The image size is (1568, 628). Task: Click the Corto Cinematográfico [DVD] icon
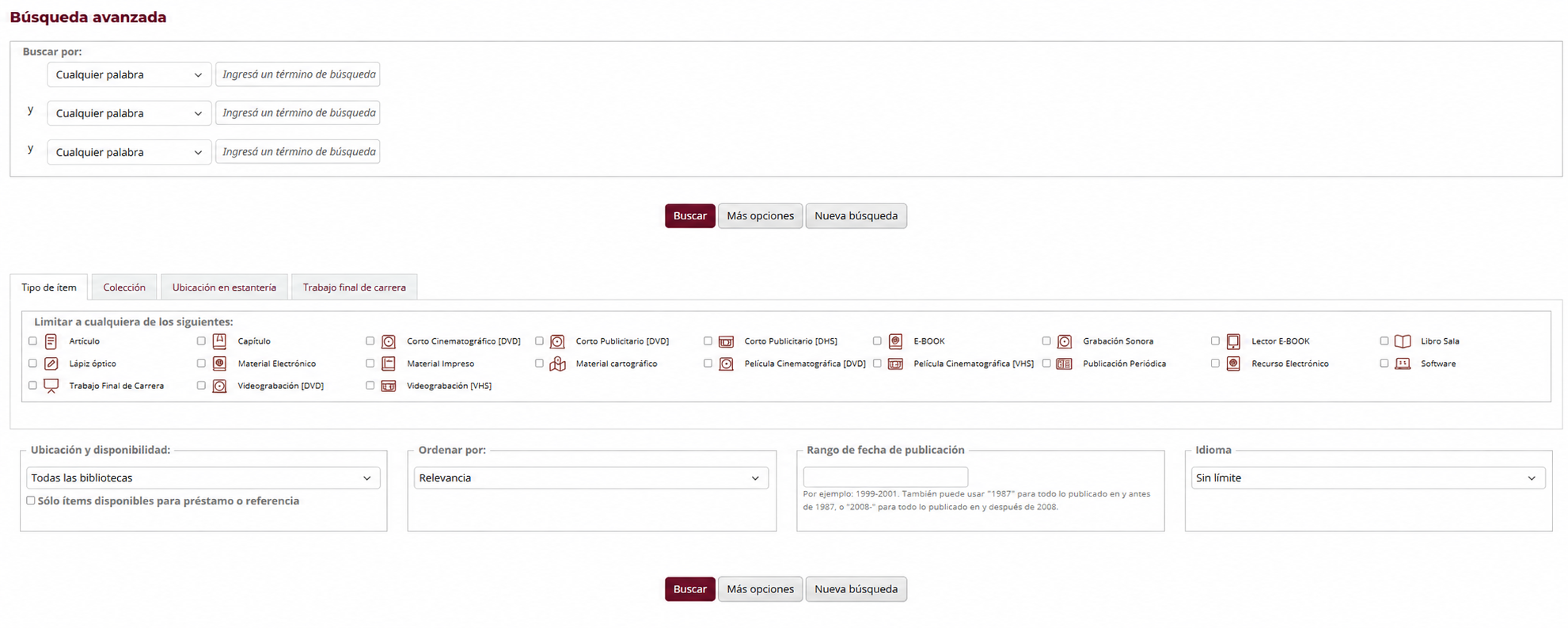(x=389, y=341)
